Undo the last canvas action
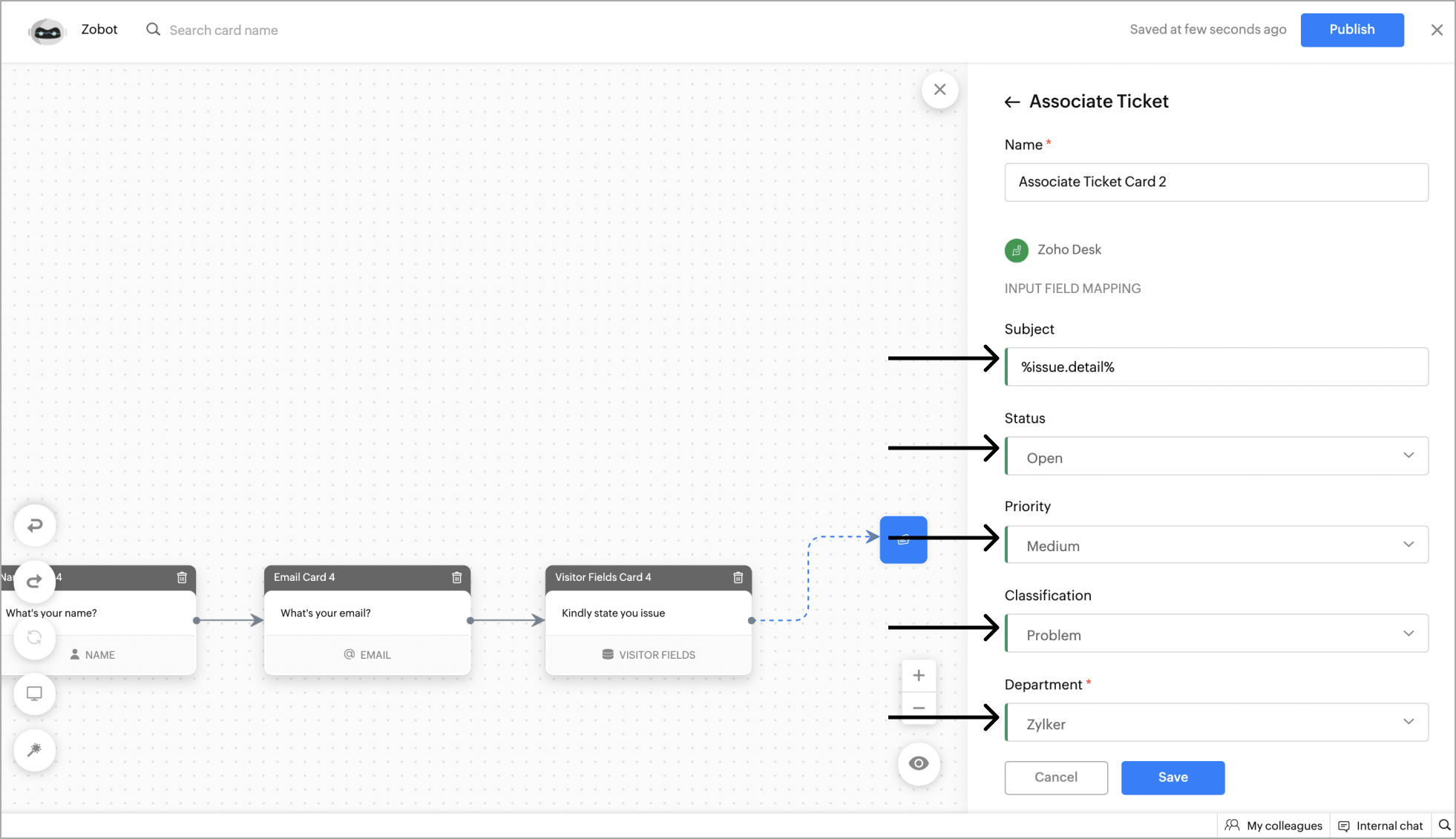The height and width of the screenshot is (839, 1456). tap(34, 525)
